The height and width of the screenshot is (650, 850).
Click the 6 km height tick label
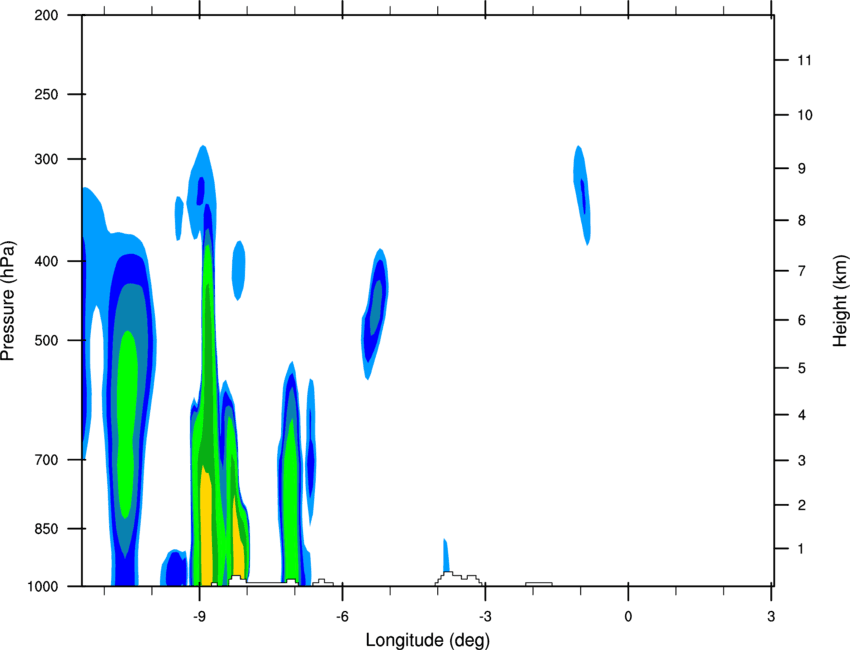coord(802,320)
